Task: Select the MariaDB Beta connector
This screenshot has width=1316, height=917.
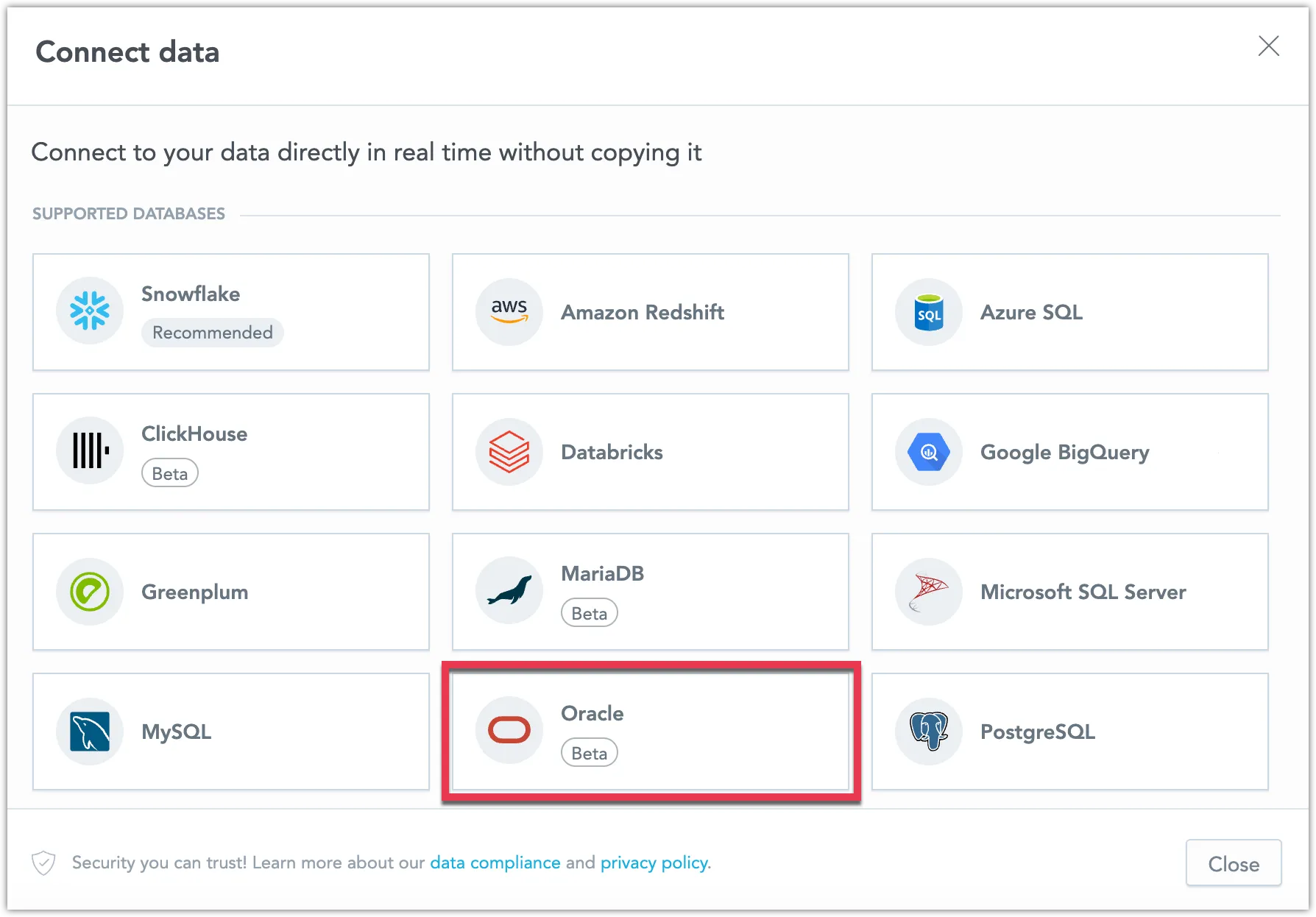Action: tap(650, 591)
